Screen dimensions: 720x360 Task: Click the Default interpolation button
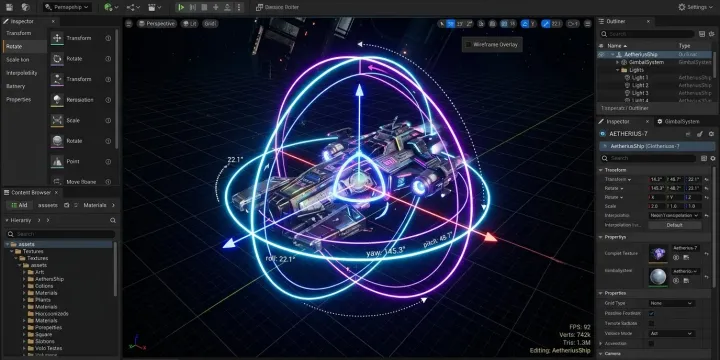coord(675,225)
